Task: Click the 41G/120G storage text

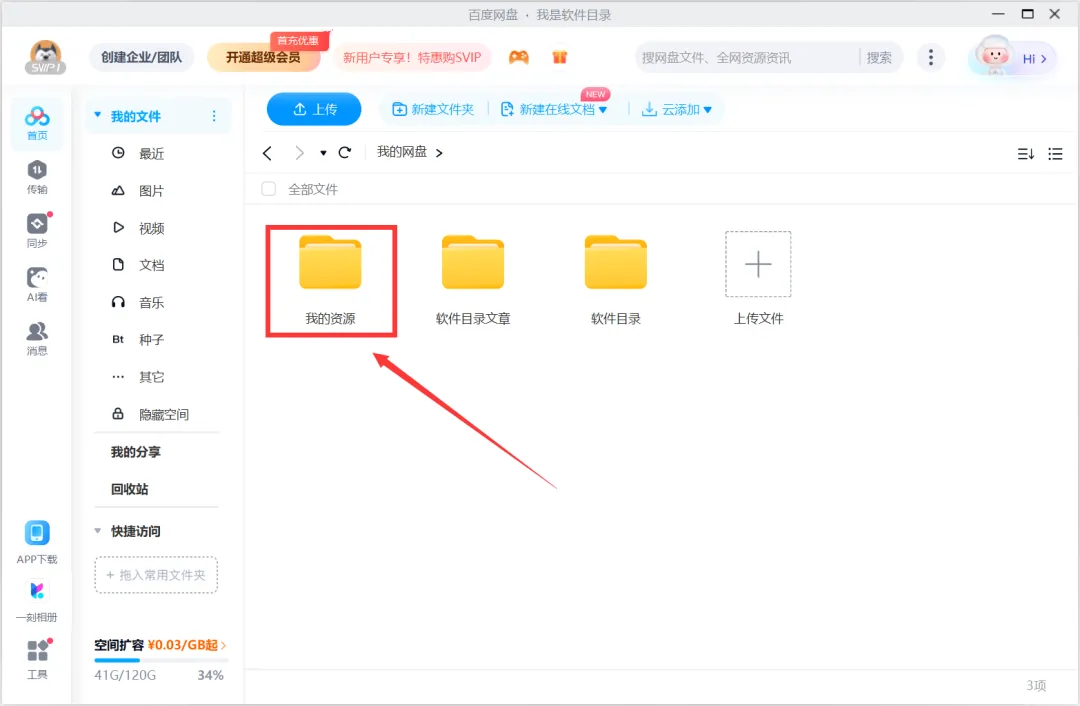Action: point(125,675)
